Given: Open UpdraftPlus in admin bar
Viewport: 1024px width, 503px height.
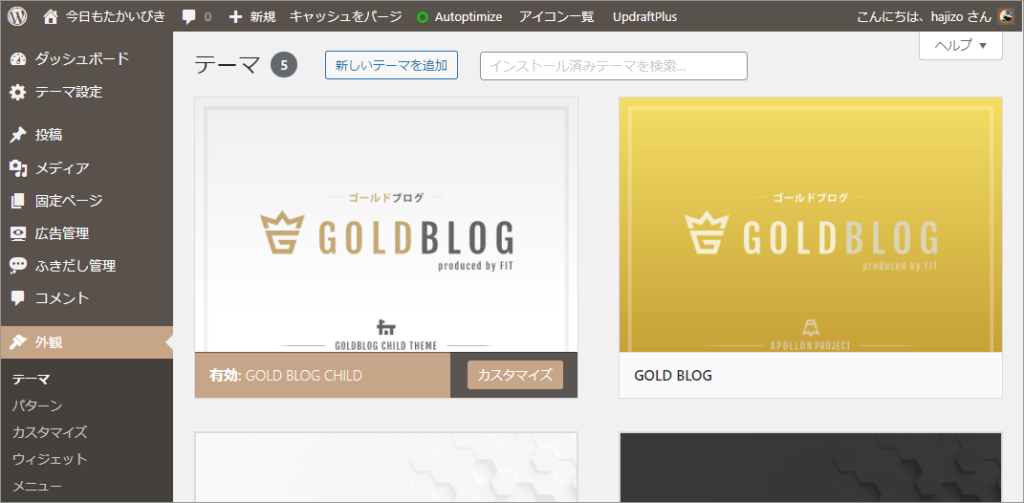Looking at the screenshot, I should tap(645, 17).
